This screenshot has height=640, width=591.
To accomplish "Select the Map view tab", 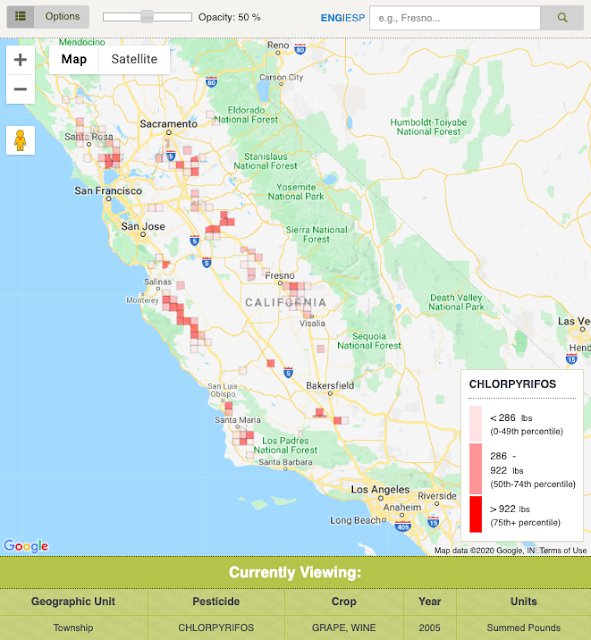I will 74,59.
